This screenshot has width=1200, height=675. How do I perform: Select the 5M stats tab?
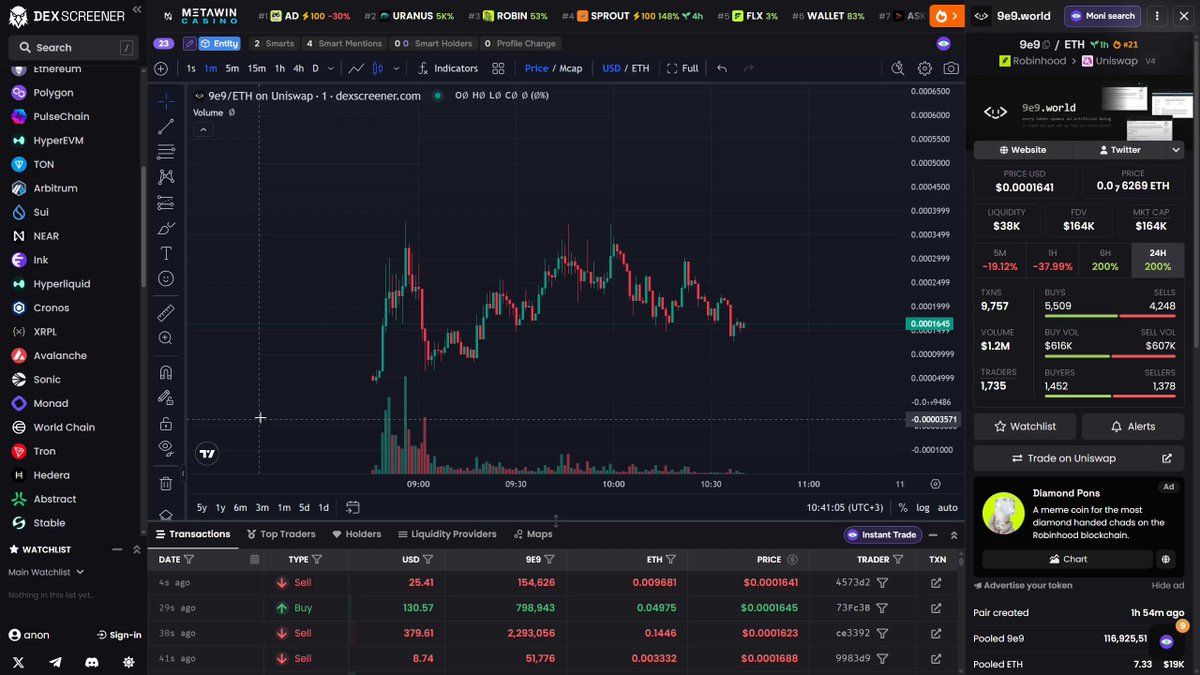click(x=1000, y=260)
